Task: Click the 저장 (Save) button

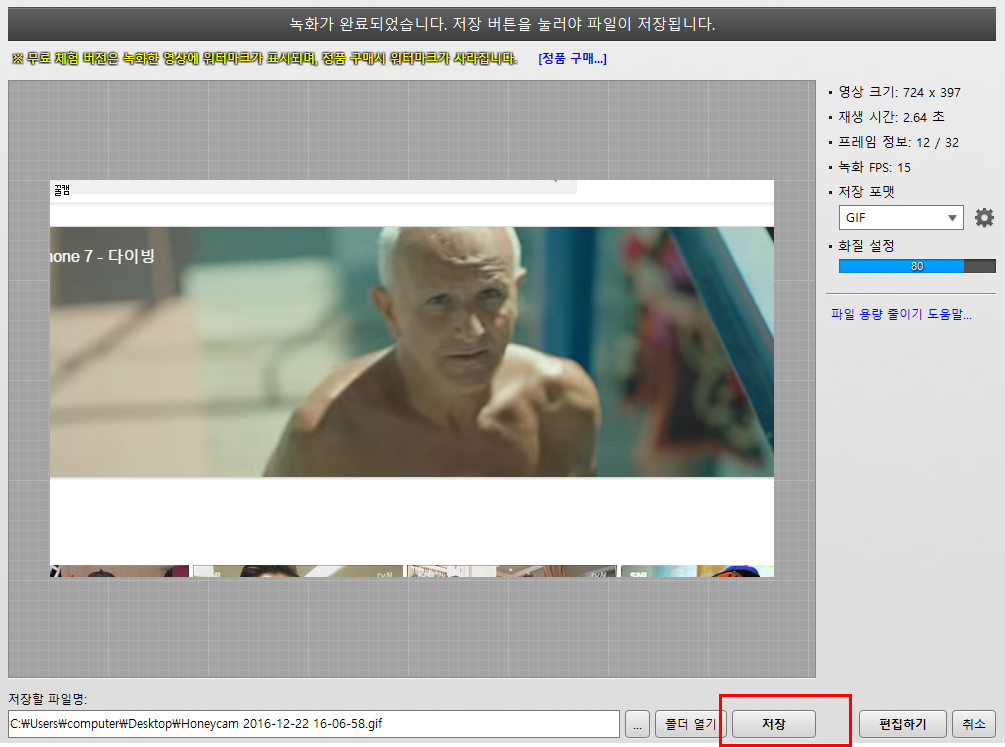Action: tap(774, 724)
